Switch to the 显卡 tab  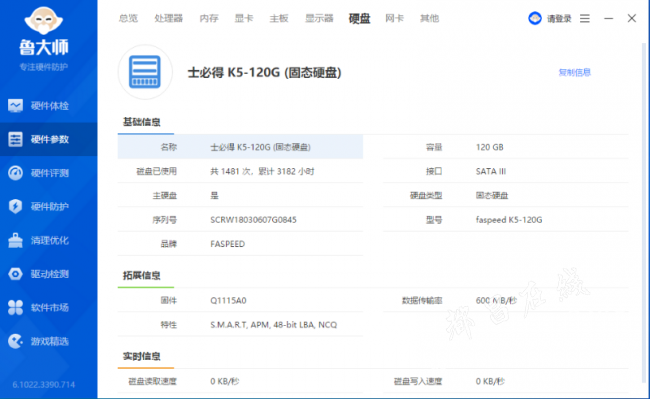point(244,18)
